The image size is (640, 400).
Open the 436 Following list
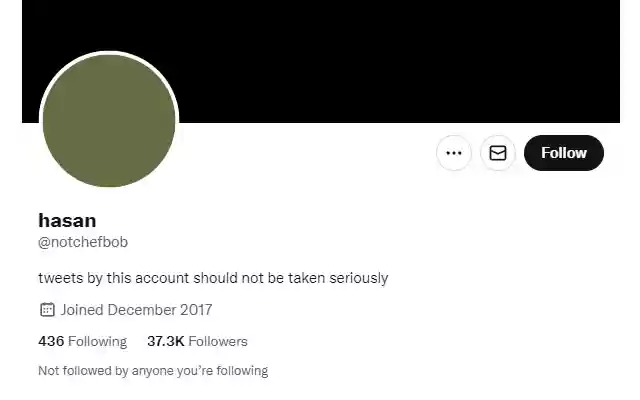(82, 341)
